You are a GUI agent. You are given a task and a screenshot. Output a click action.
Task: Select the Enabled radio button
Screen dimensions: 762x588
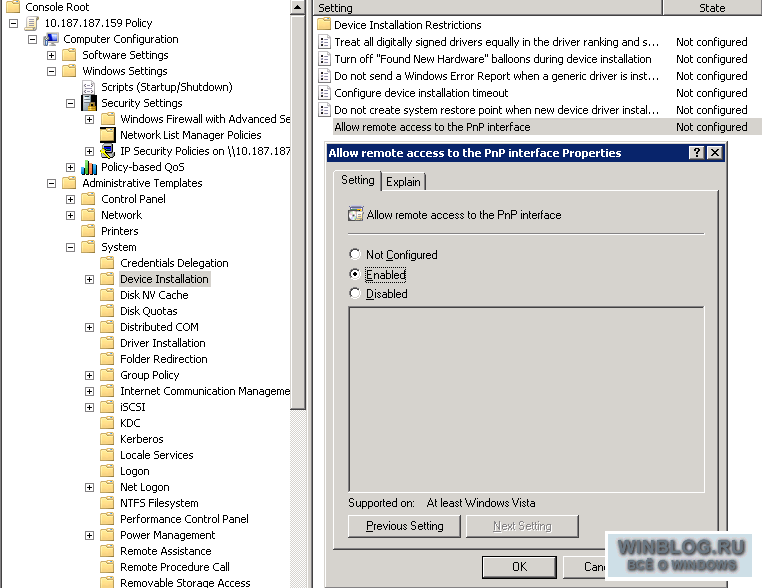pos(355,274)
